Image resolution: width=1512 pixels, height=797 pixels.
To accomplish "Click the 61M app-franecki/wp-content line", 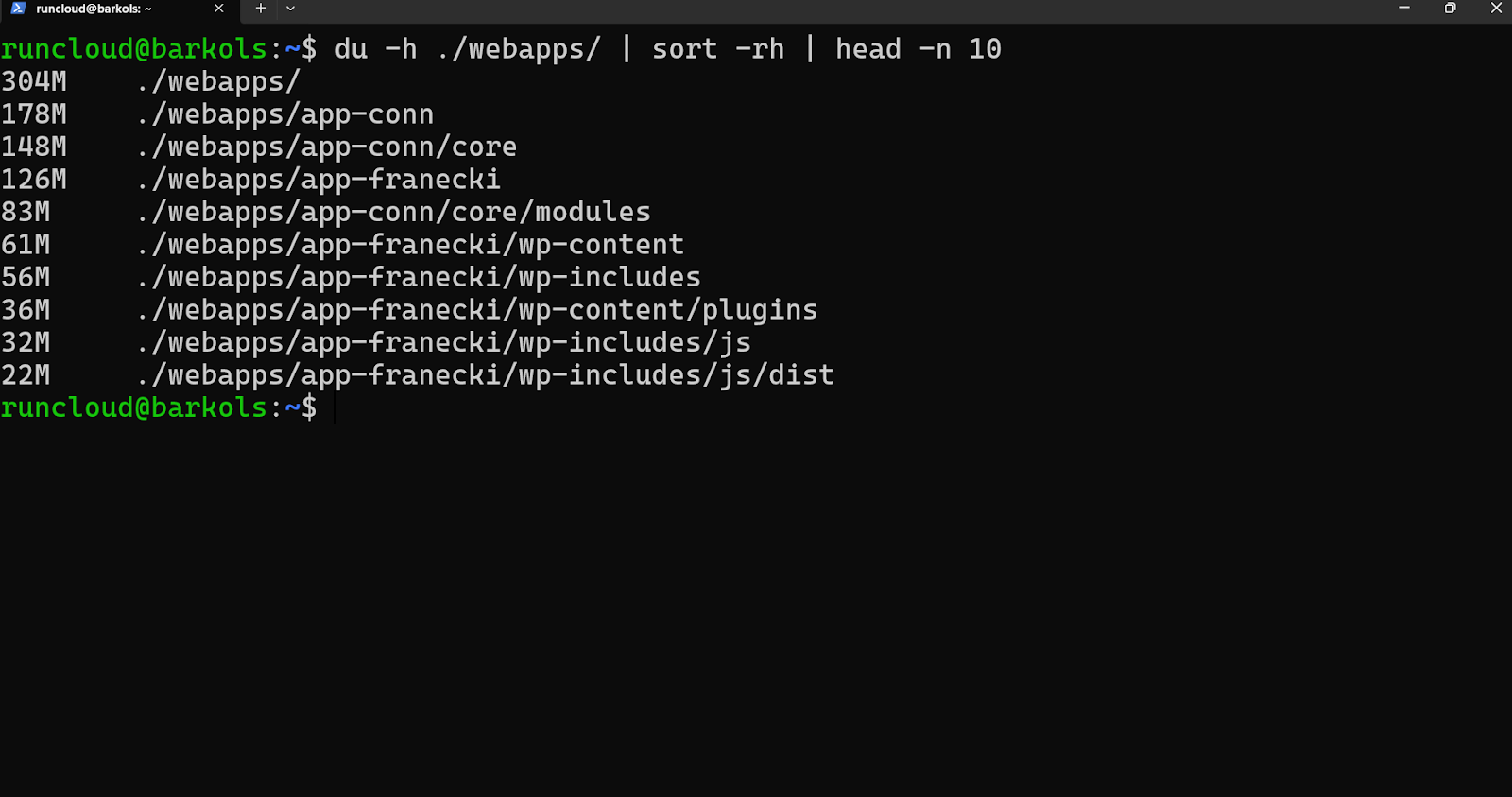I will (x=342, y=245).
